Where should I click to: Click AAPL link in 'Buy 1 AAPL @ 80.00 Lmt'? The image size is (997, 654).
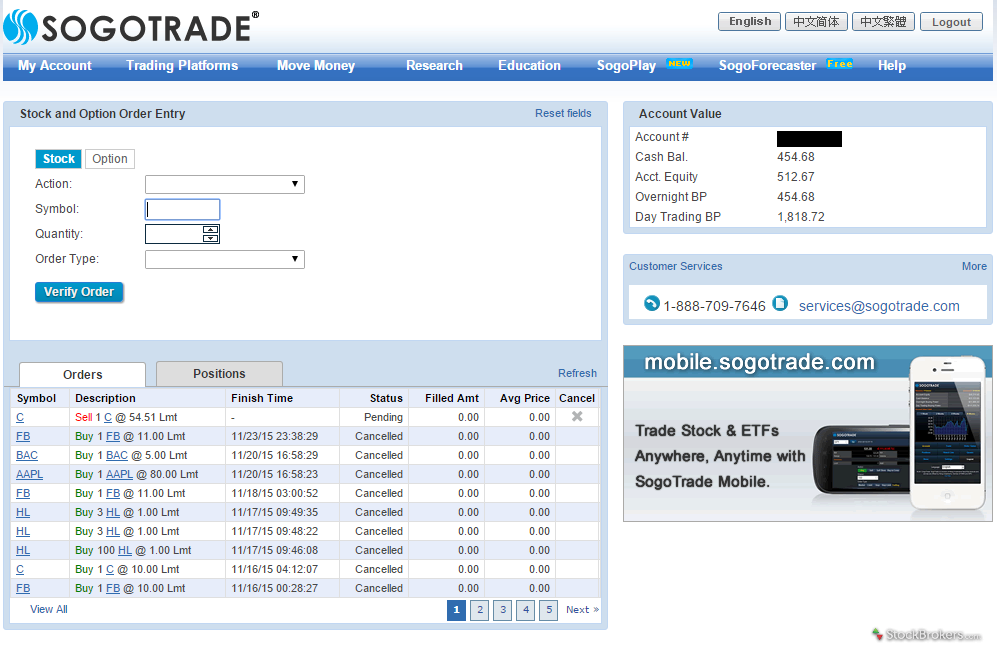point(120,474)
